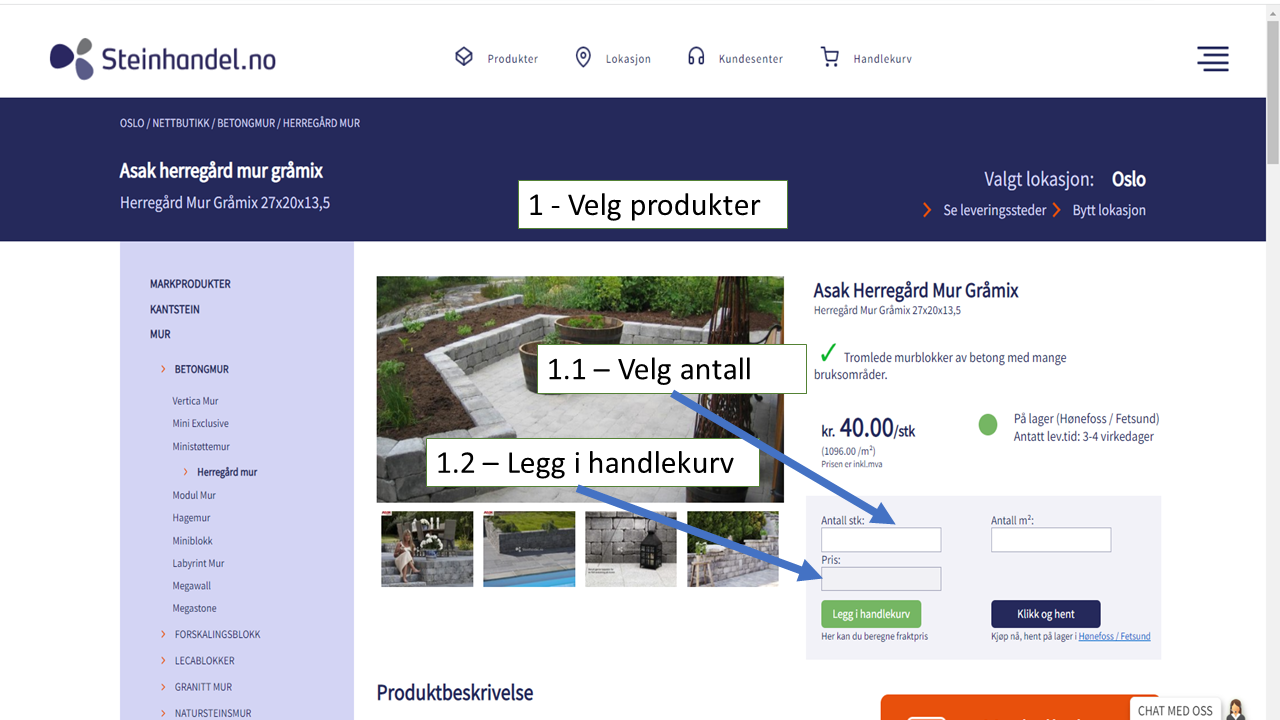The width and height of the screenshot is (1280, 720).
Task: Expand the GRANITT MUR chevron
Action: click(163, 687)
